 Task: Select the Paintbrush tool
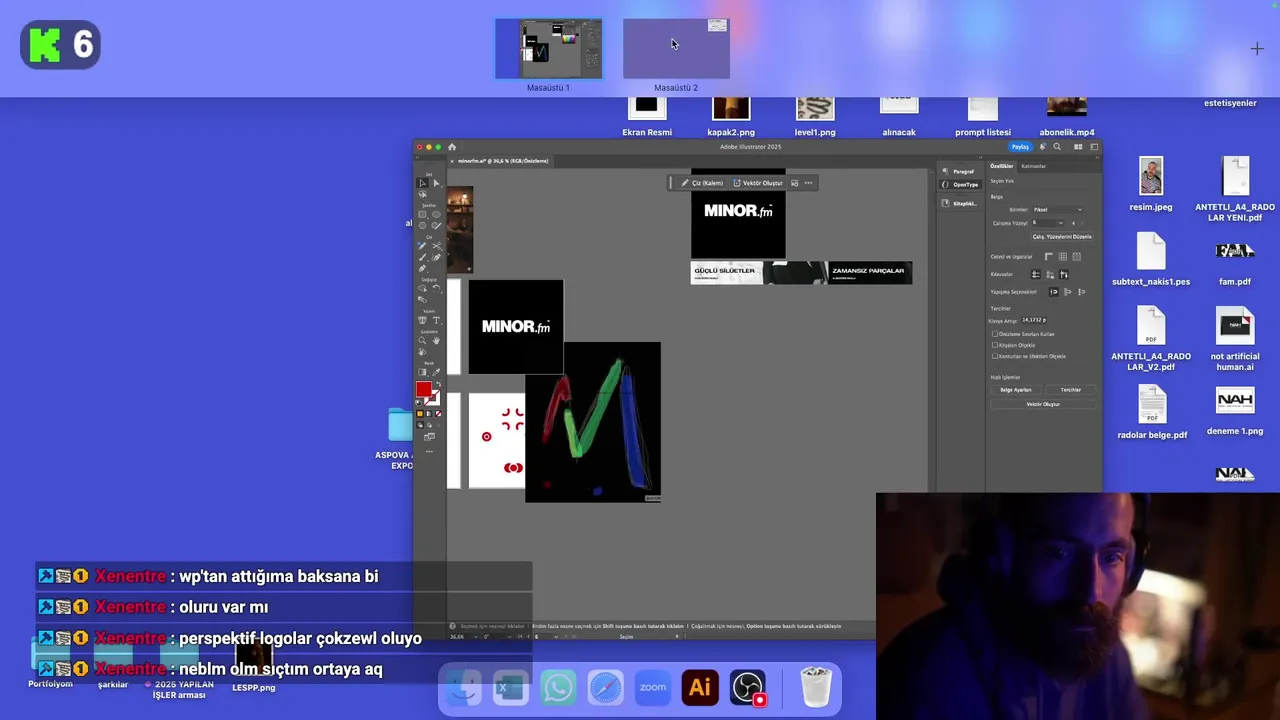pos(422,257)
